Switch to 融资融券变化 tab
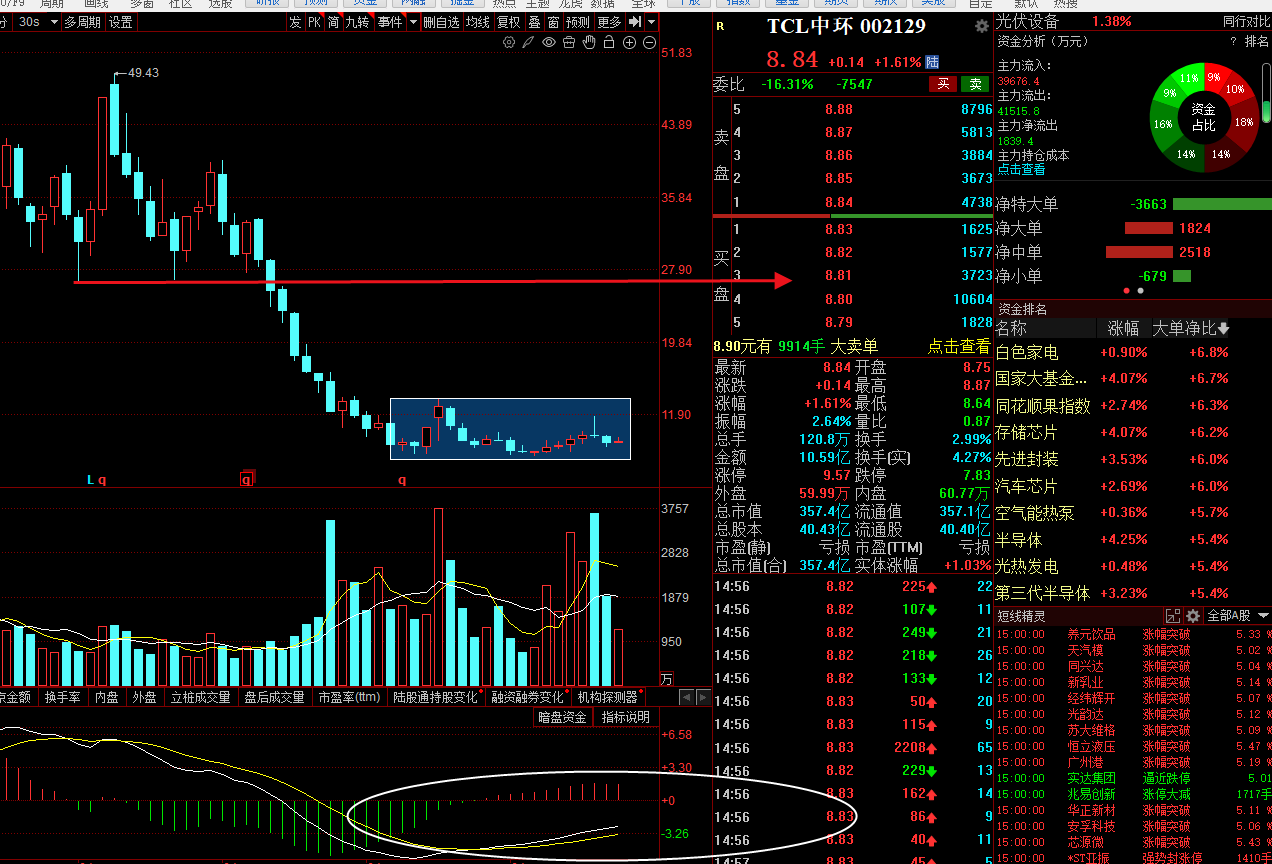 tap(529, 697)
